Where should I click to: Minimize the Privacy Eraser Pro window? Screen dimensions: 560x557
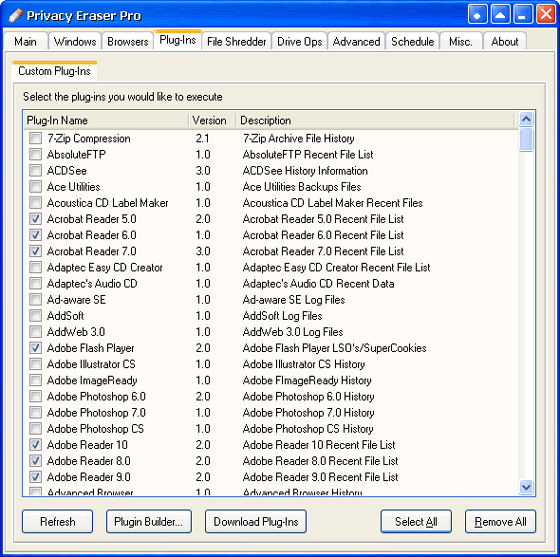coord(523,15)
